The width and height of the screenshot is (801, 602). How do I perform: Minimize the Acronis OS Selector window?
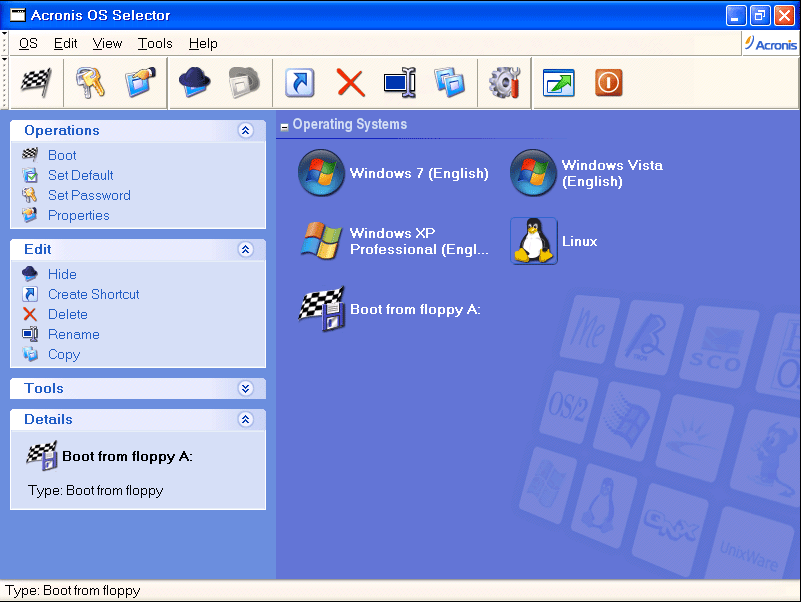(x=736, y=15)
